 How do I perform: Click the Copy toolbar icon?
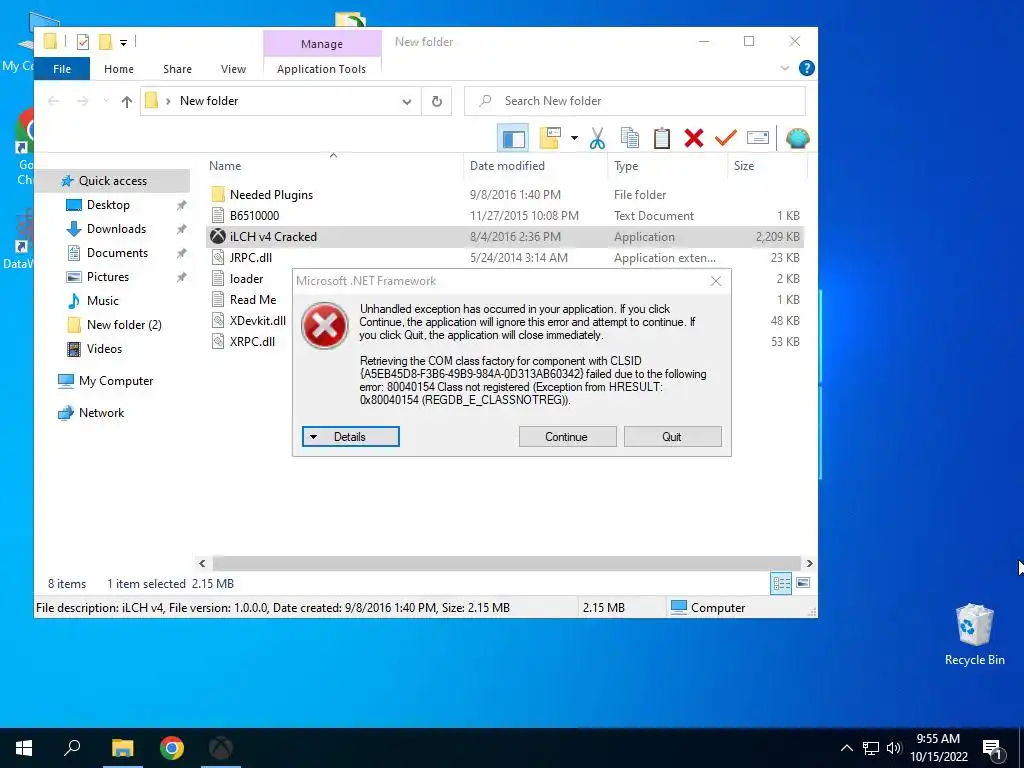[630, 138]
